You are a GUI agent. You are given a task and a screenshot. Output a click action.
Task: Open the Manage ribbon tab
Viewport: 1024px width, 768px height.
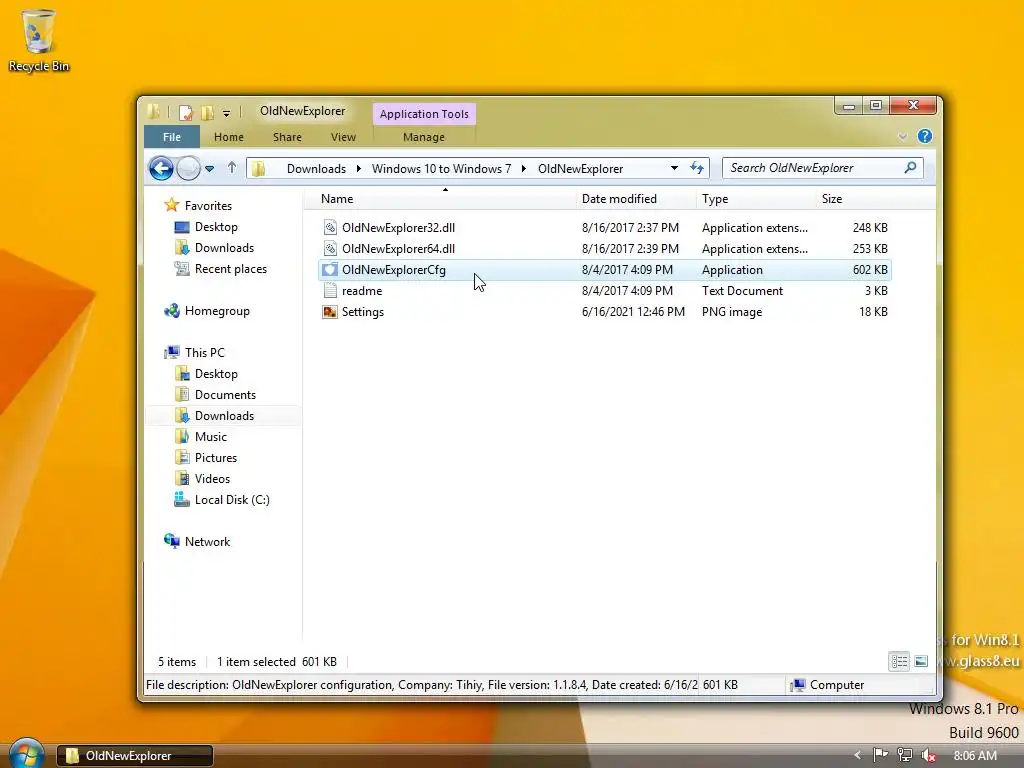424,137
